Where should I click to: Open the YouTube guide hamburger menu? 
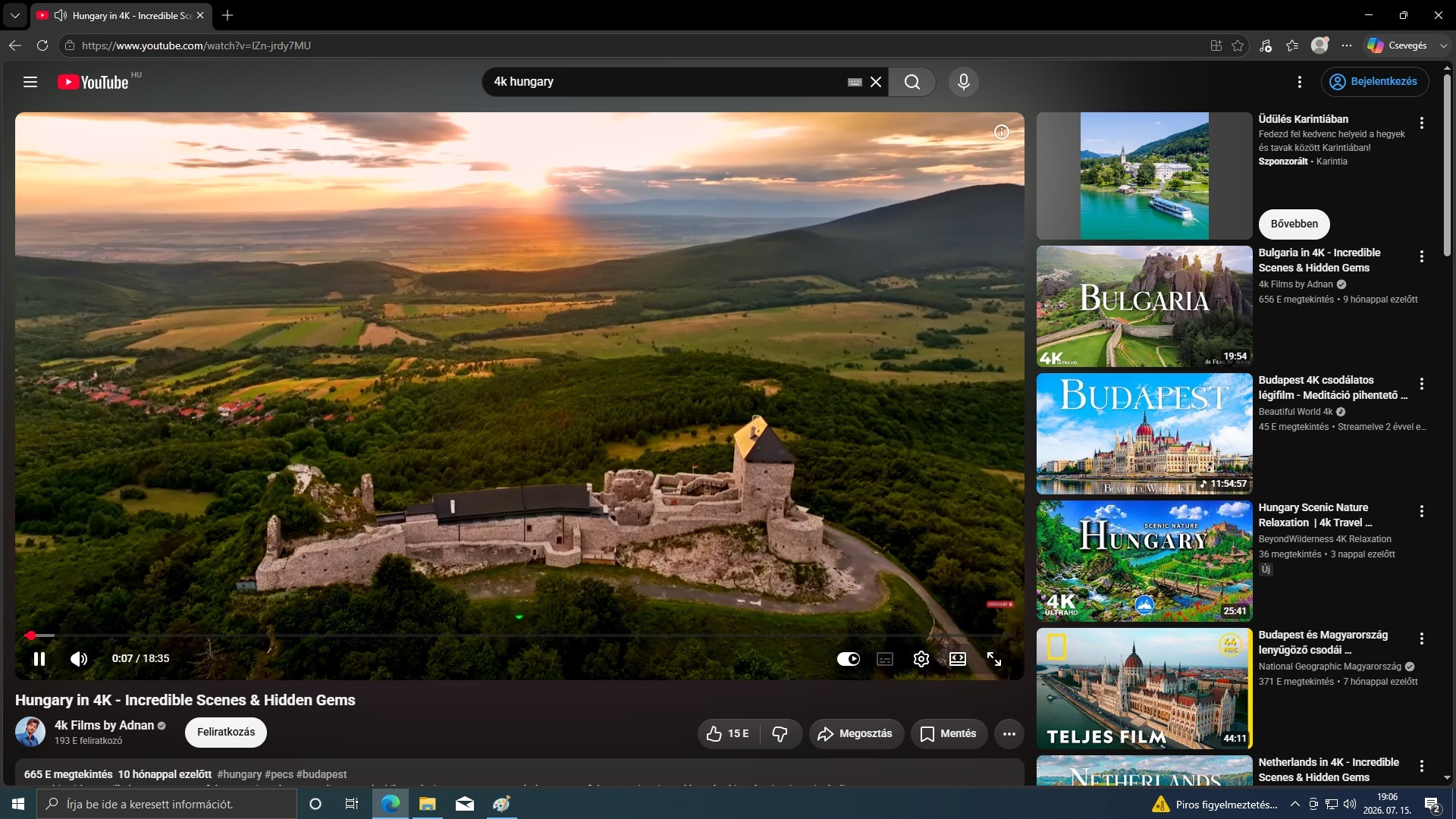point(30,82)
